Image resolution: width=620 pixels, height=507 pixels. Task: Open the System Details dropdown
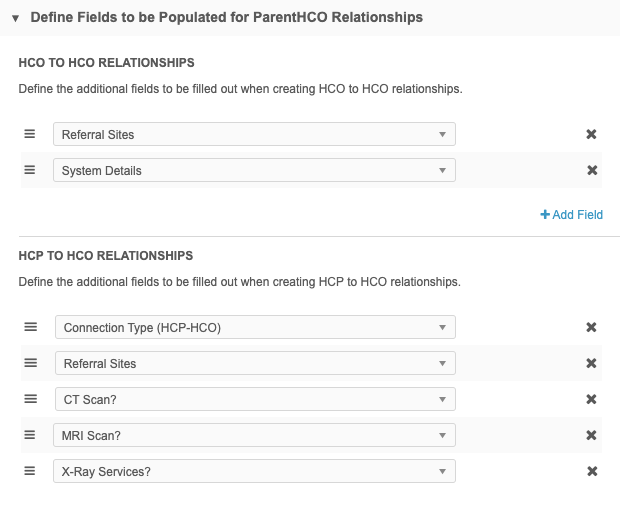(254, 170)
